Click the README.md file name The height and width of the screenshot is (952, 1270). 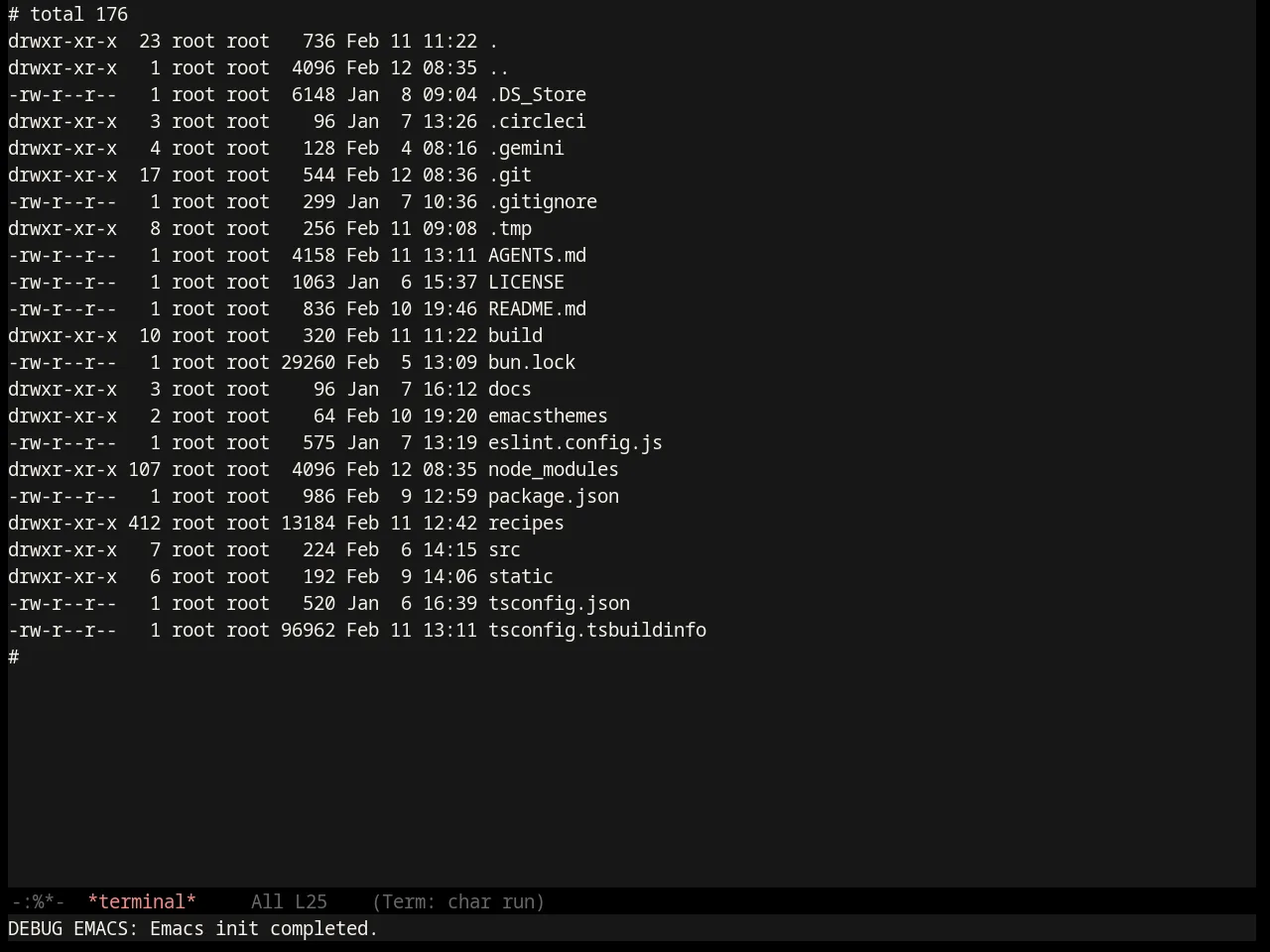click(x=537, y=308)
